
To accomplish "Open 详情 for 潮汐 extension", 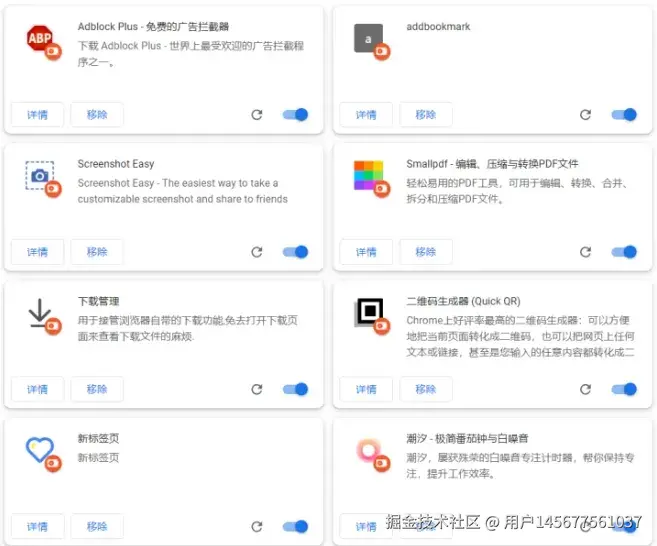I will tap(366, 526).
